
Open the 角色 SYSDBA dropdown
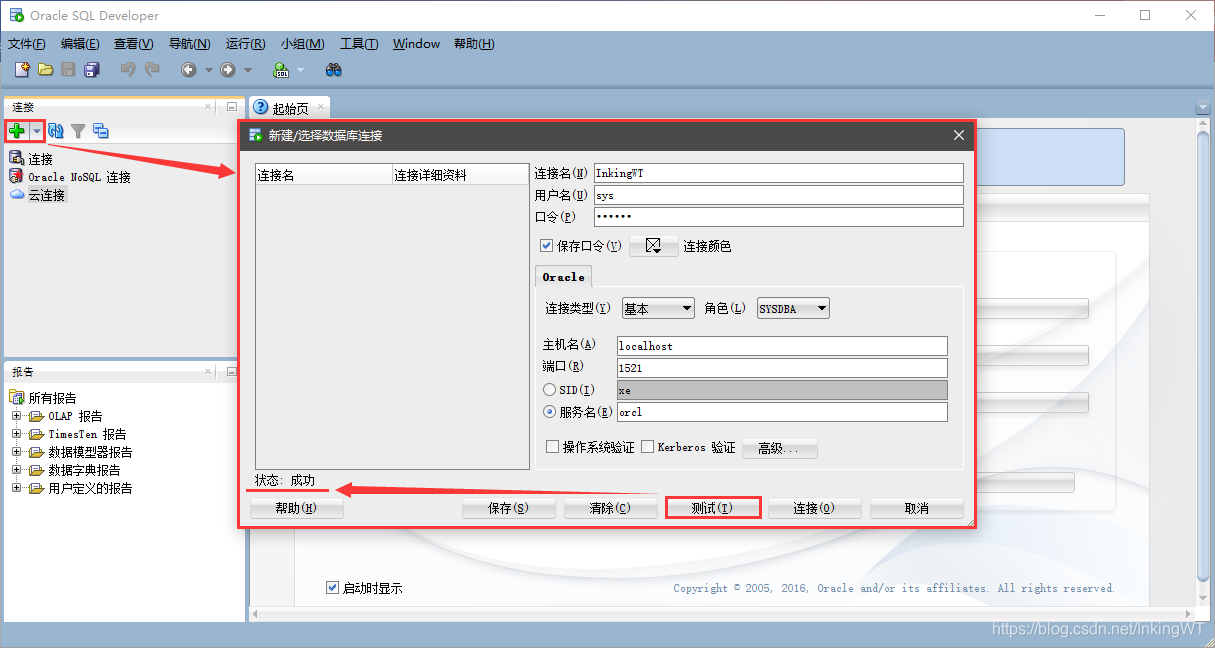click(793, 309)
